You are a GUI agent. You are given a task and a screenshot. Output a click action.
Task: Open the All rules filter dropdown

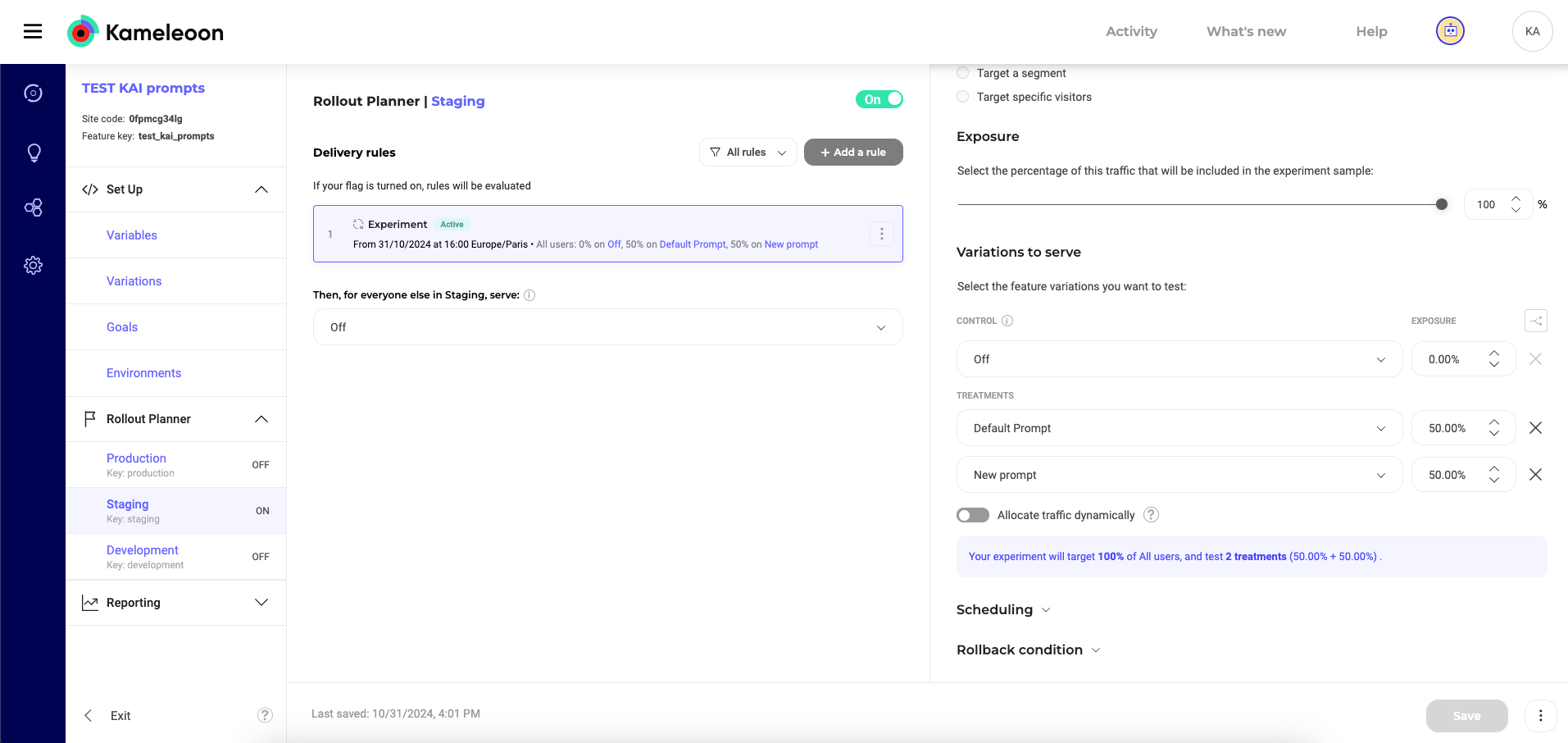[748, 153]
